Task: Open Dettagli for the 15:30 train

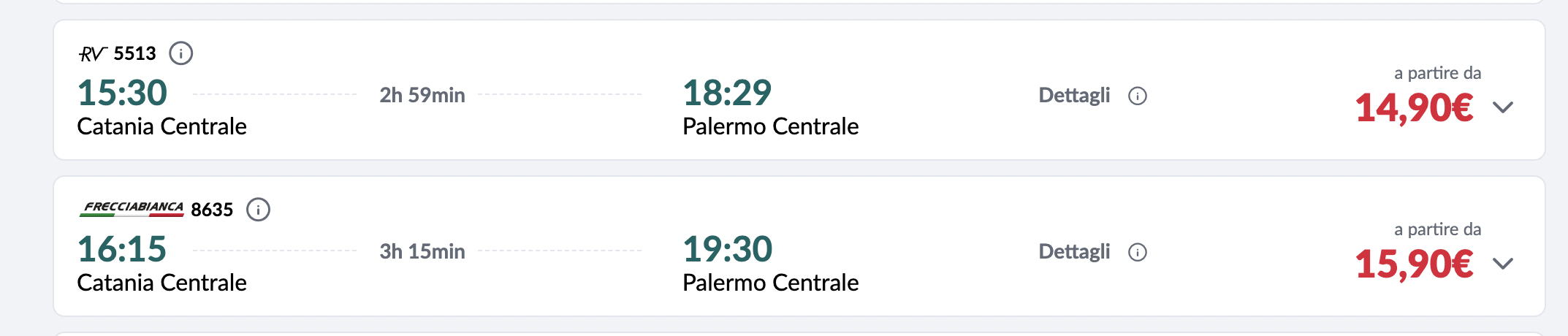Action: 1074,96
